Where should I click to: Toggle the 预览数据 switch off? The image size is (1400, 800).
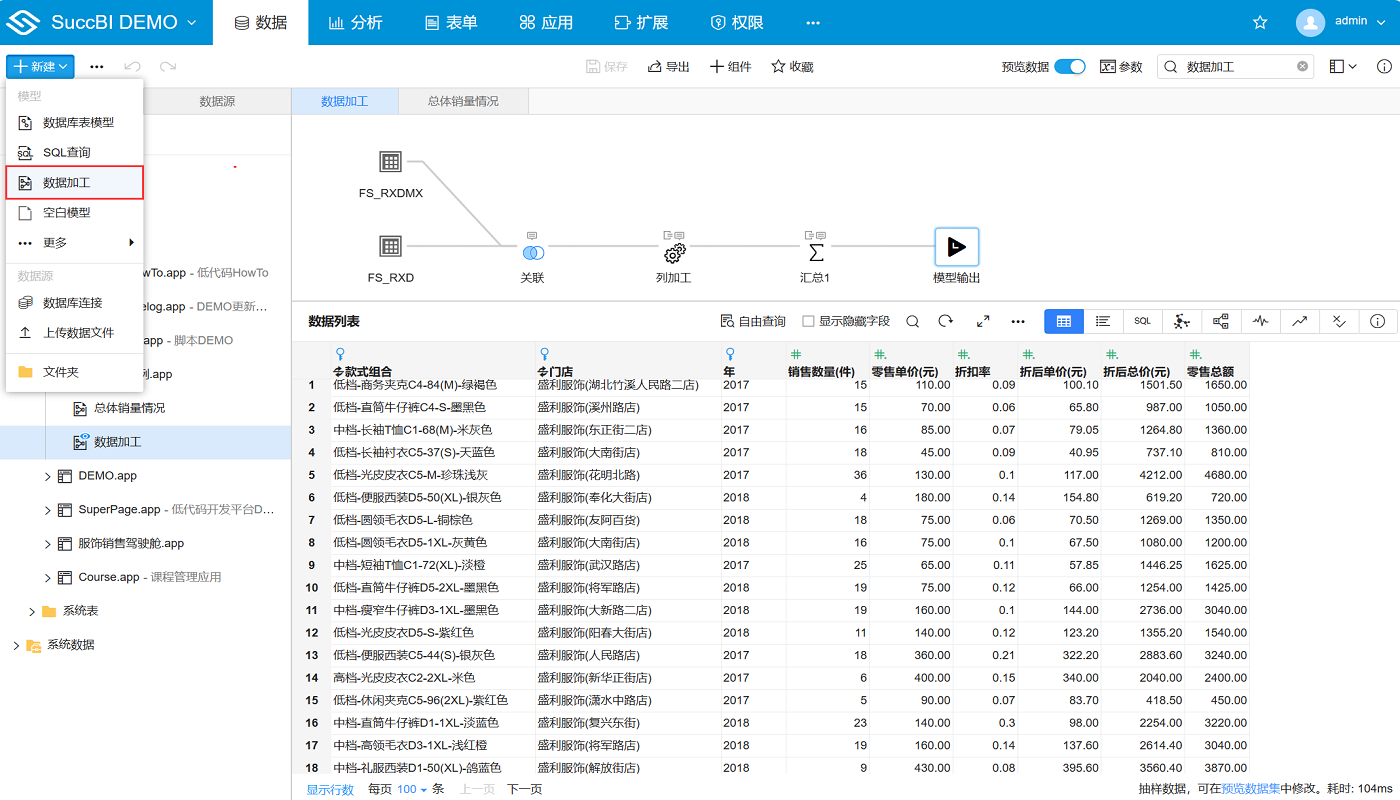(x=1069, y=66)
